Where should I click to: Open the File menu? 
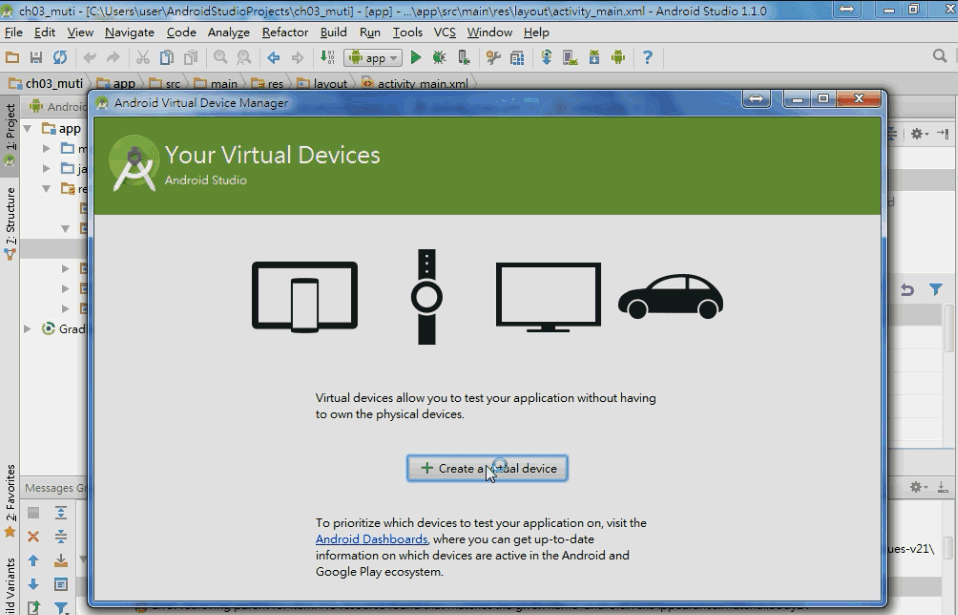[x=13, y=32]
